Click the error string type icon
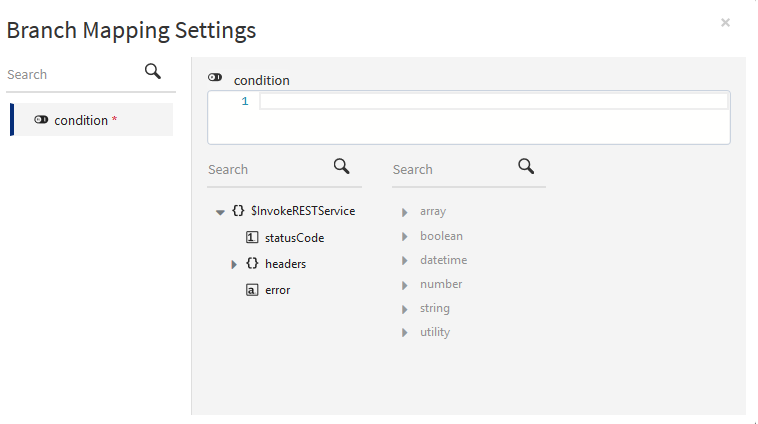 click(x=252, y=290)
